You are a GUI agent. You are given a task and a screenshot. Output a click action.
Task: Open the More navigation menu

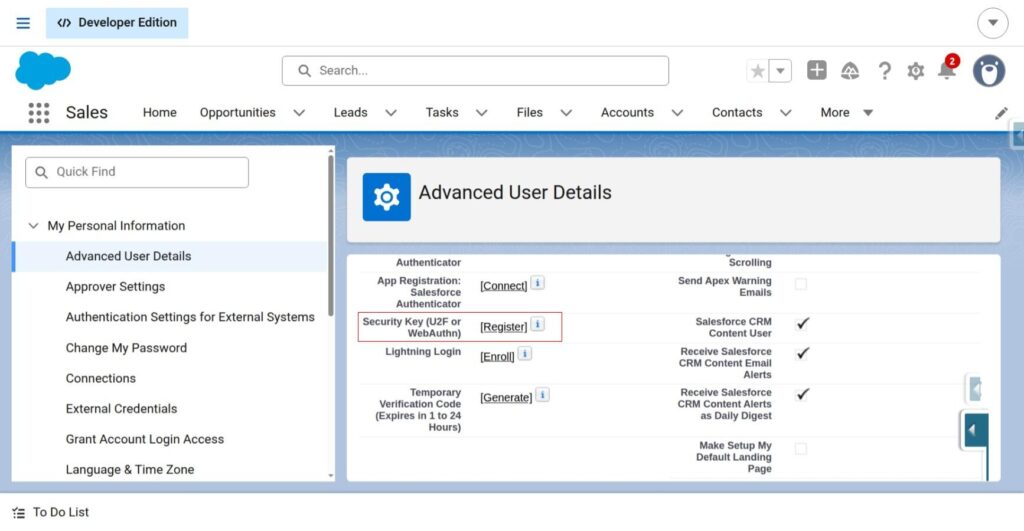coord(846,112)
